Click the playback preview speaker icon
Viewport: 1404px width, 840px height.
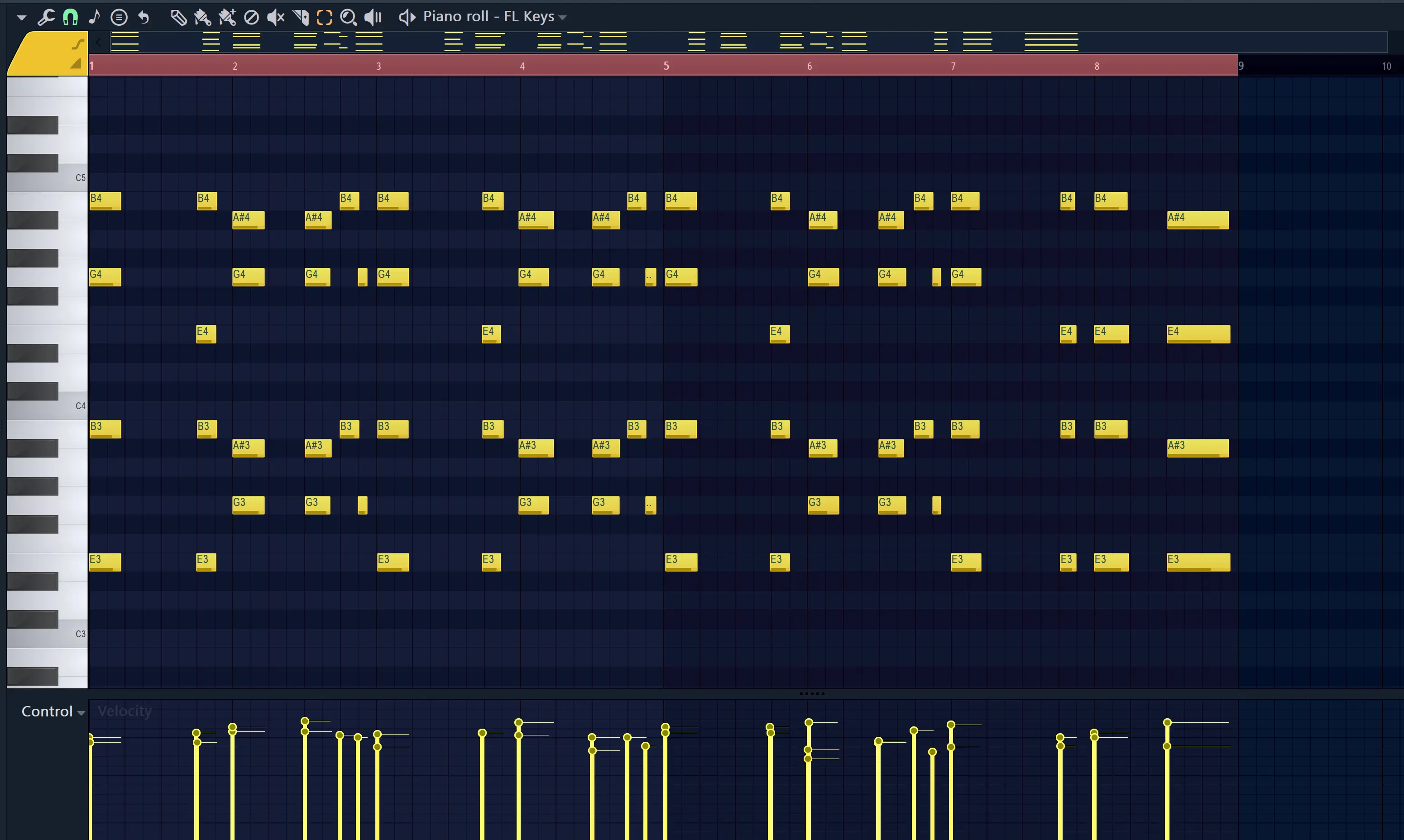pyautogui.click(x=373, y=17)
